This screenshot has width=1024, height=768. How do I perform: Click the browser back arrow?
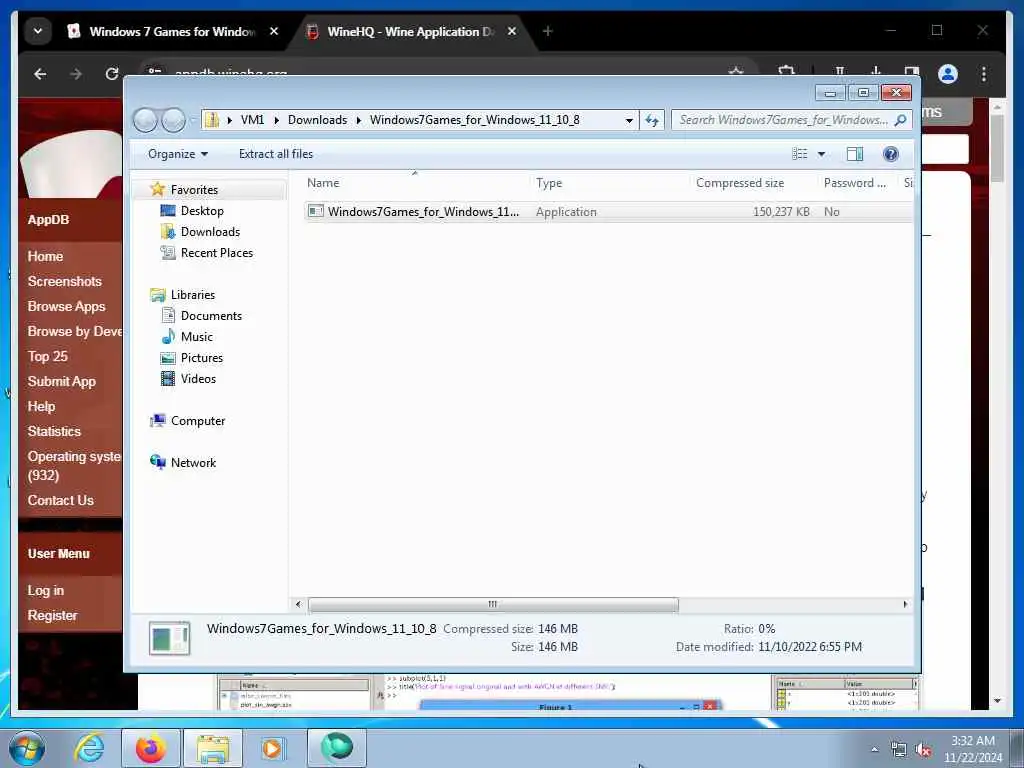click(40, 74)
